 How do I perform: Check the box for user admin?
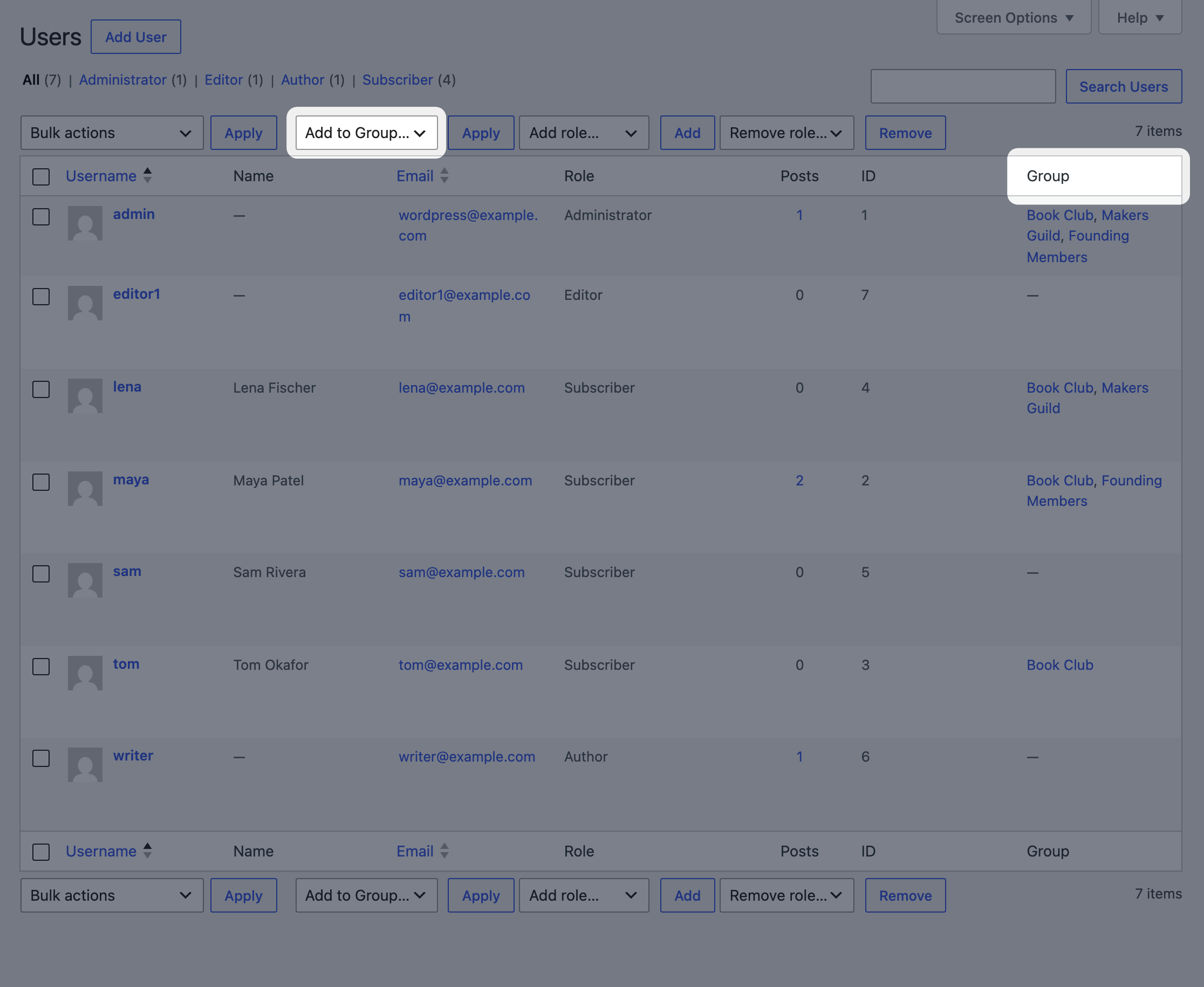41,217
